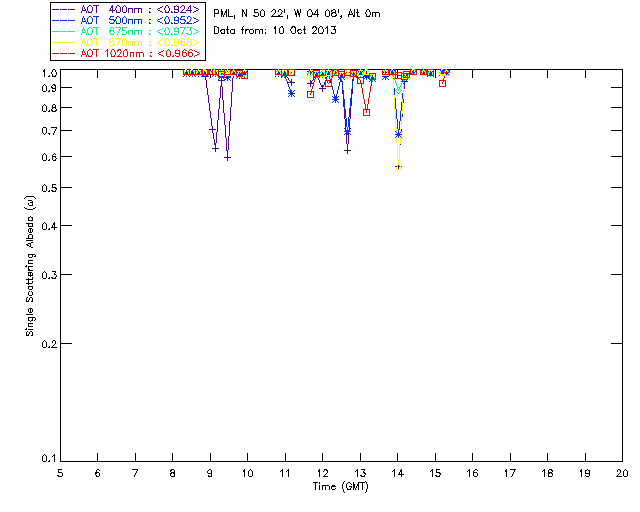640x512 pixels.
Task: Click the x-axis tick label 16
Action: point(473,473)
